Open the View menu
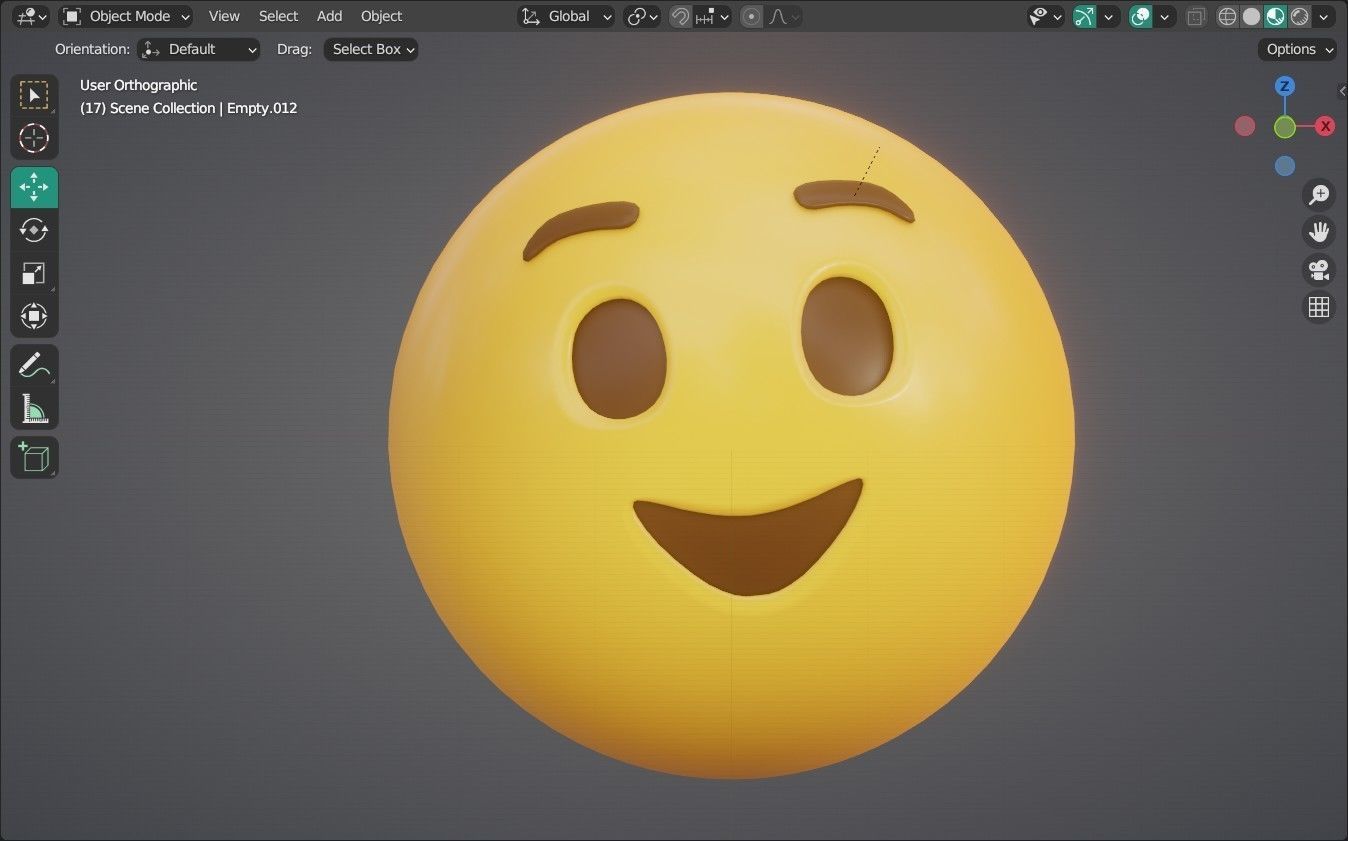The width and height of the screenshot is (1348, 841). pos(224,16)
